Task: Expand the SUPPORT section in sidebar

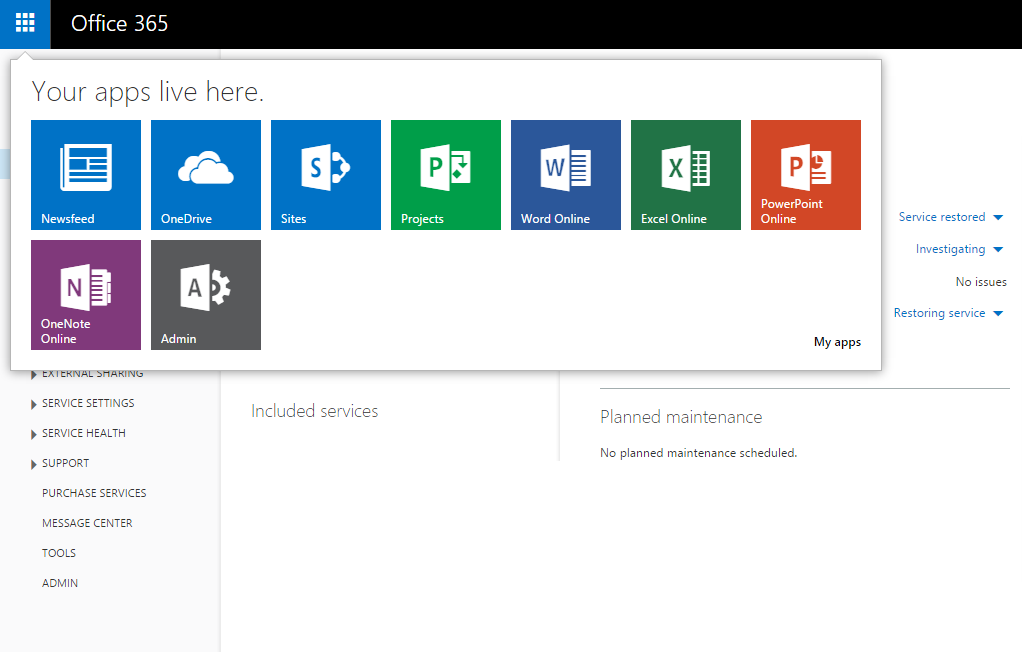Action: 64,462
